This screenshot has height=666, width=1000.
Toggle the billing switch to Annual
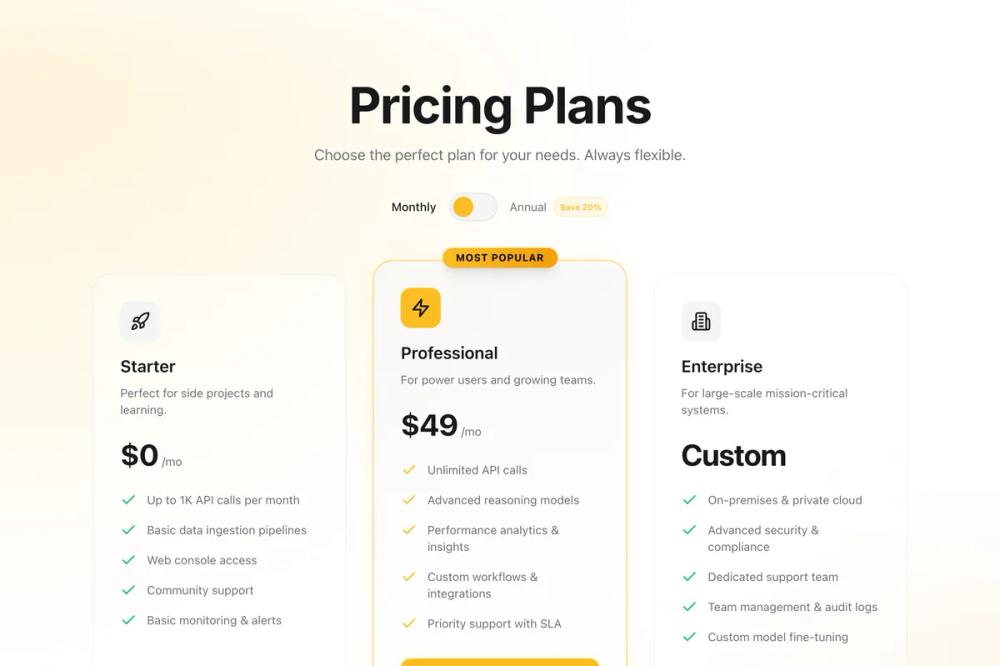pyautogui.click(x=472, y=206)
